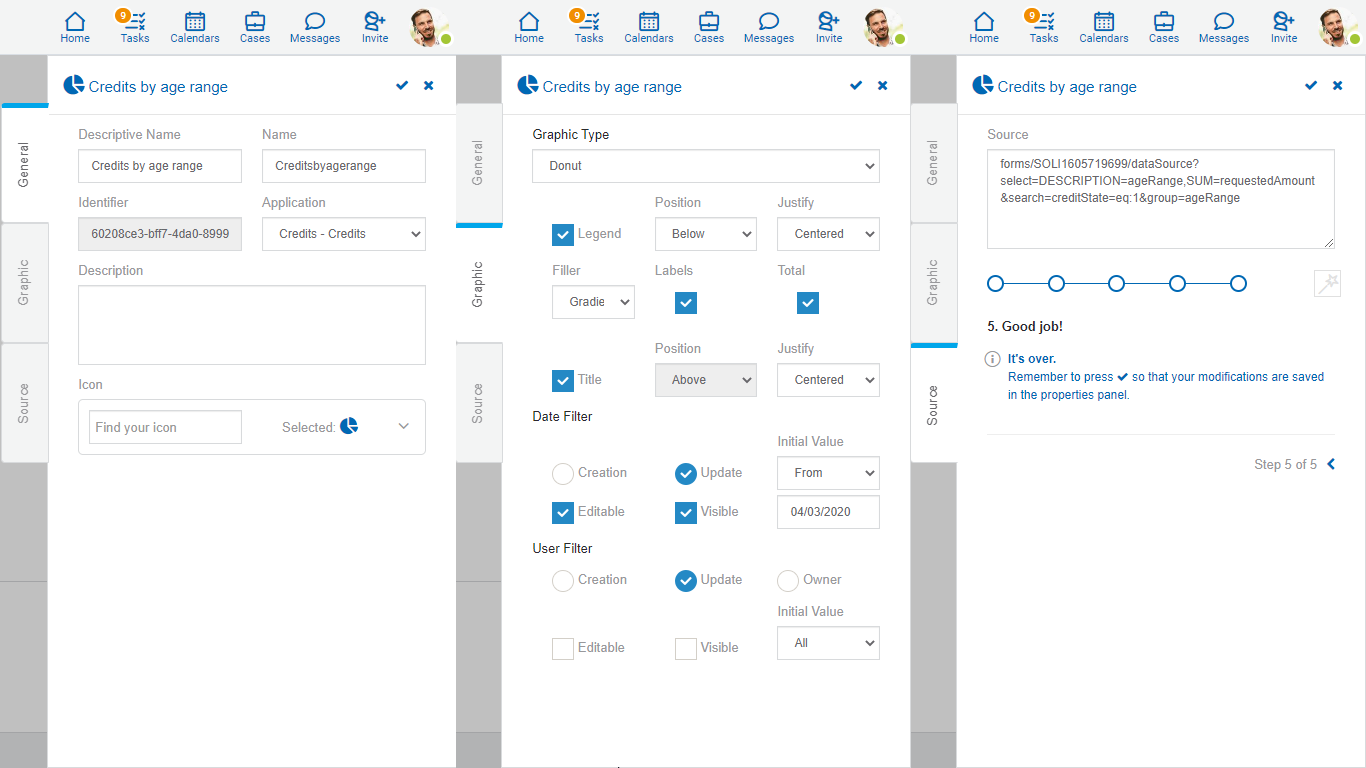The image size is (1366, 768).
Task: Switch to Source tab in middle panel
Action: [478, 403]
